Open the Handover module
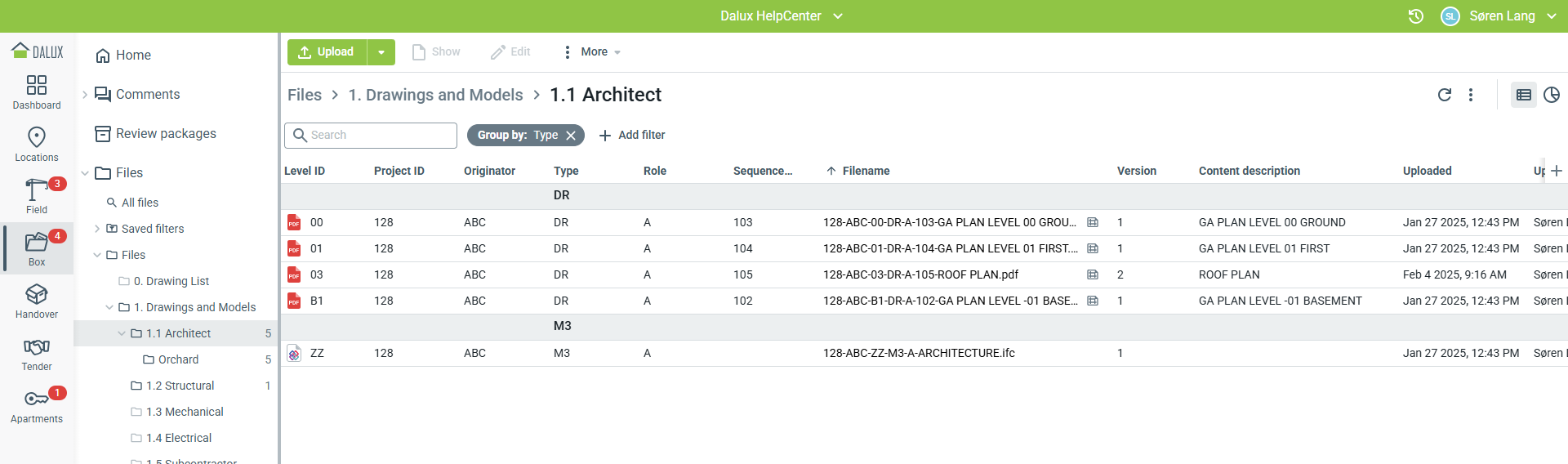The image size is (1568, 464). coord(37,301)
